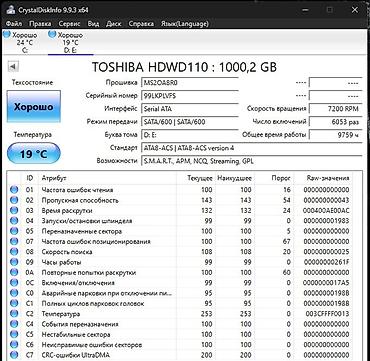Viewport: 370px width, 361px height.
Task: Open the Справка menu
Action: click(x=141, y=24)
